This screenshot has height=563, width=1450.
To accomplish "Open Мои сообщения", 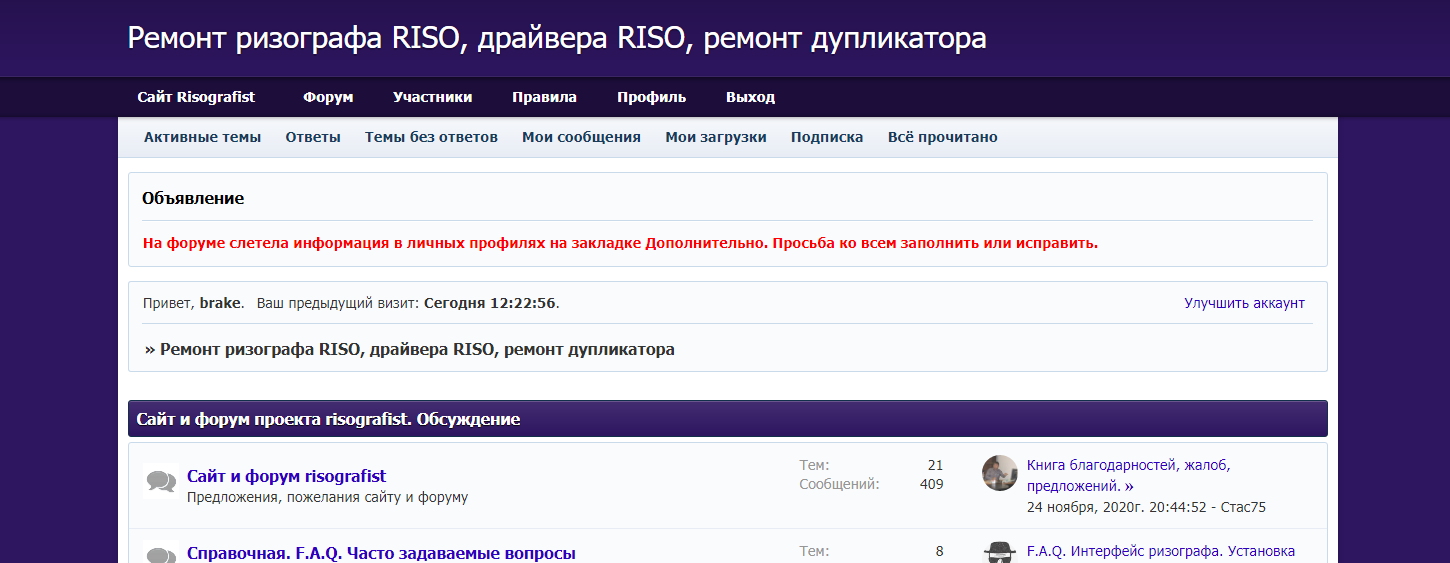I will [x=581, y=137].
